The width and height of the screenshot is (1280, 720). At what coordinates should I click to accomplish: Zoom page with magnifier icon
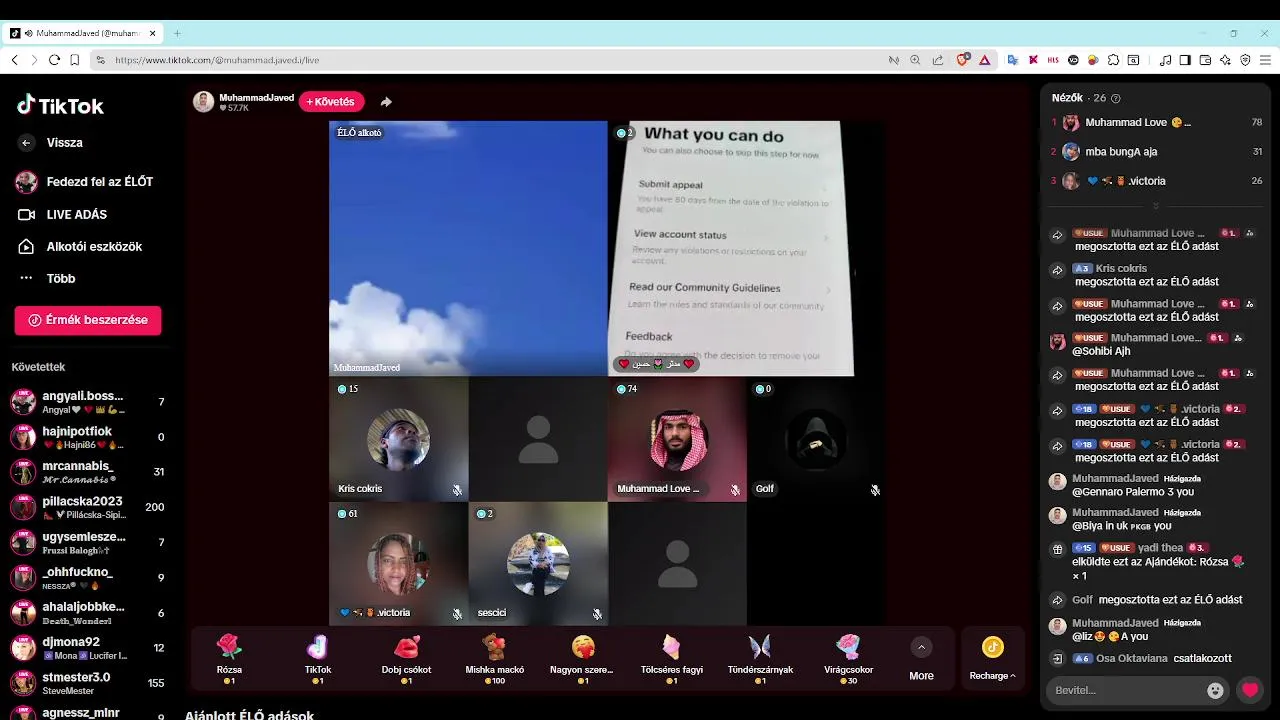[x=915, y=60]
